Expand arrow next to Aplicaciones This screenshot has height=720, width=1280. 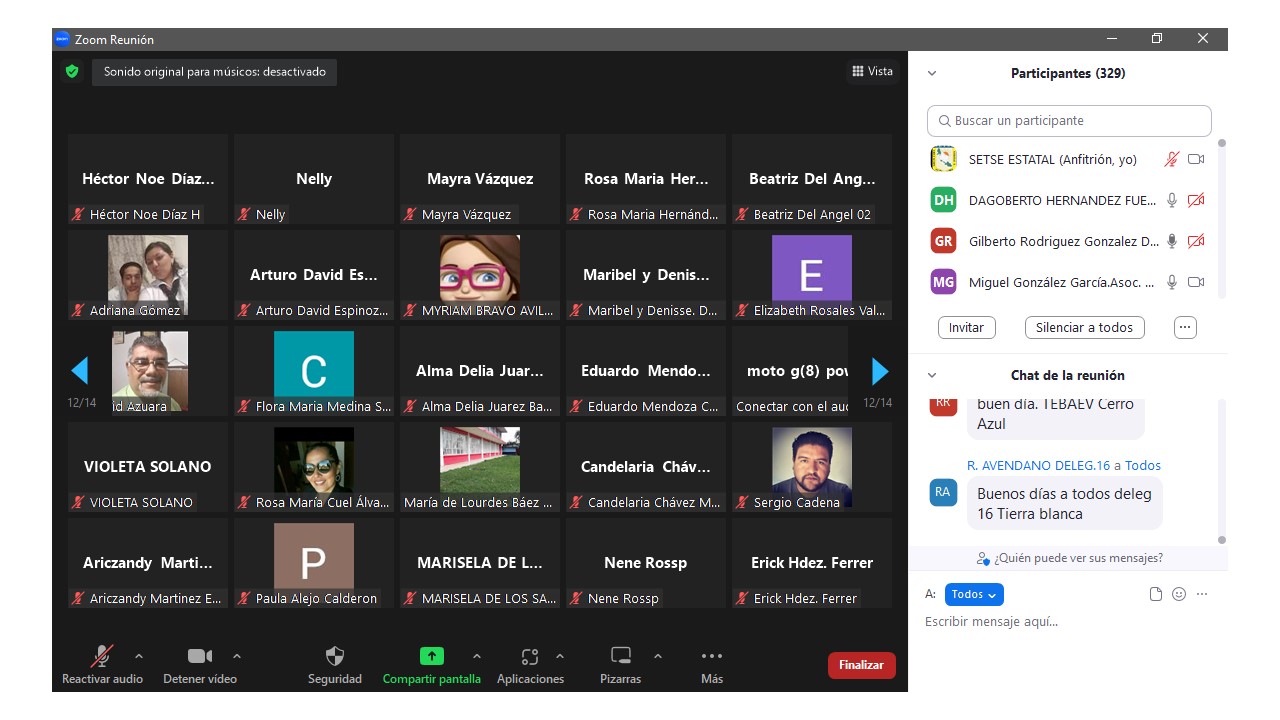560,656
